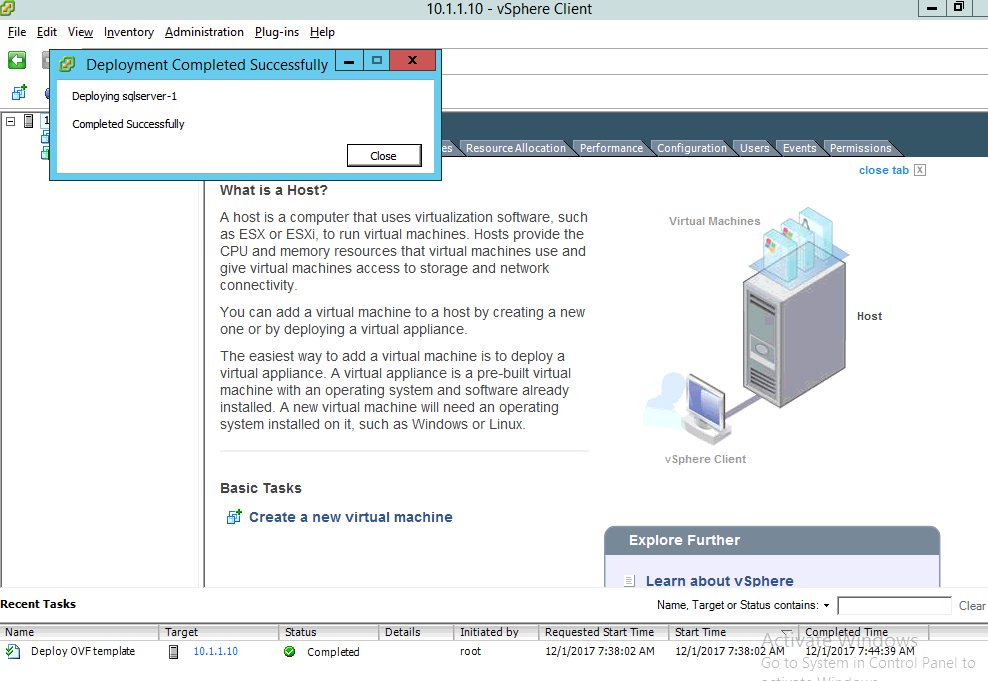
Task: Click the close tab link
Action: pyautogui.click(x=883, y=170)
